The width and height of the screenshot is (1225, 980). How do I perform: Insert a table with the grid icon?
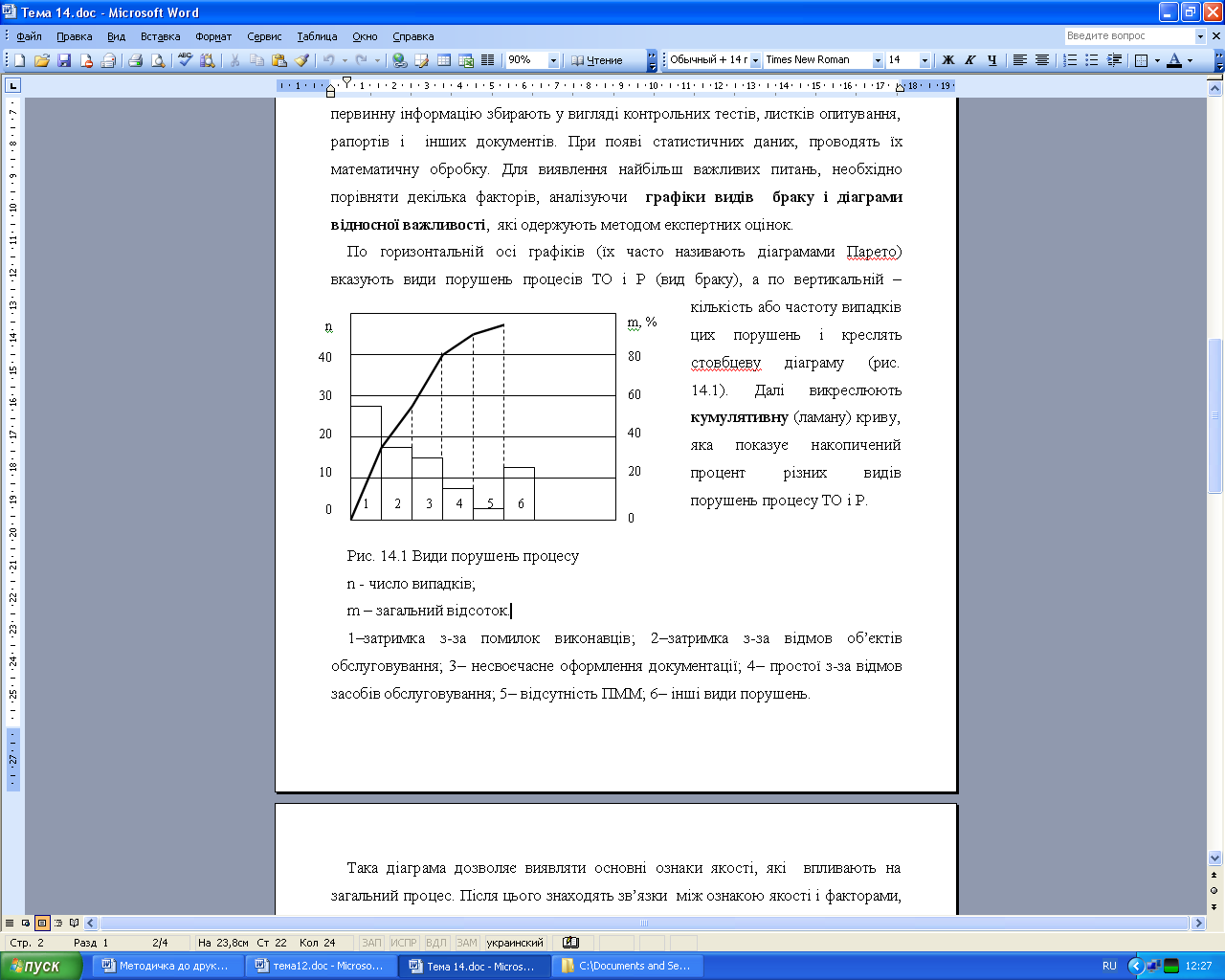pos(444,60)
